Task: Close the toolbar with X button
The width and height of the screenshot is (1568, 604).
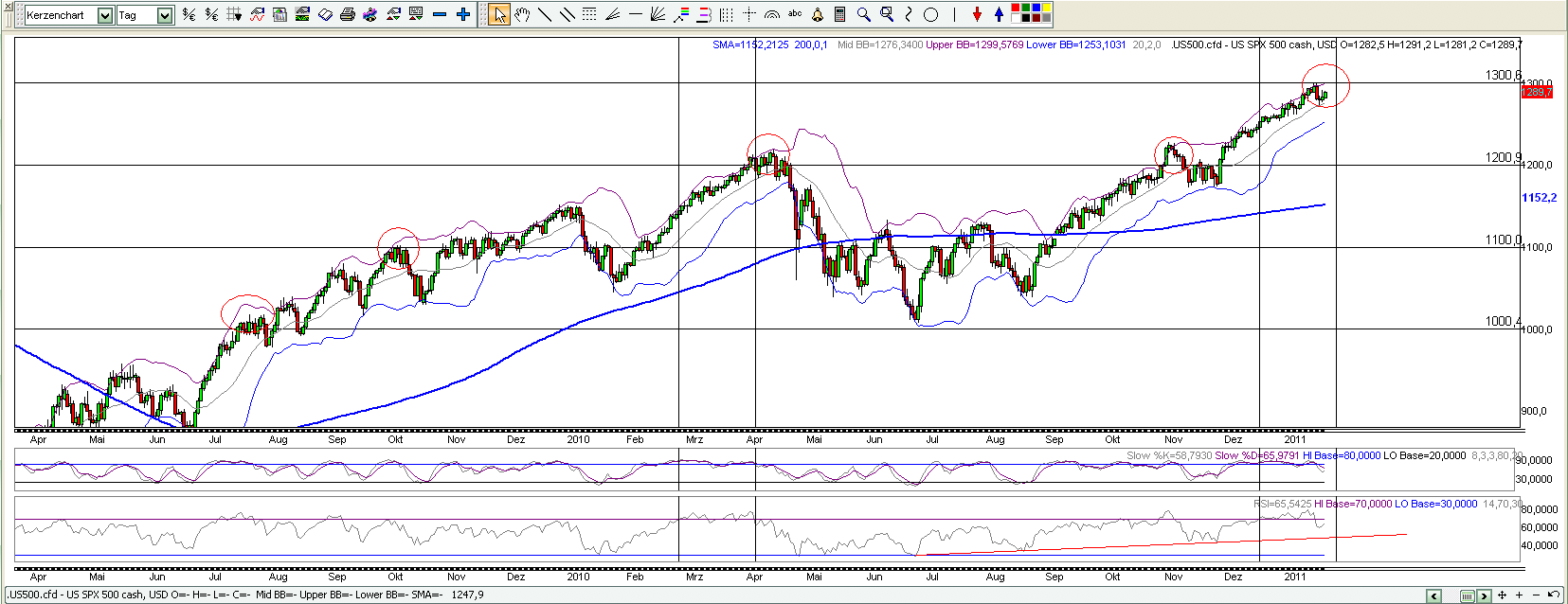Action: coord(8,6)
